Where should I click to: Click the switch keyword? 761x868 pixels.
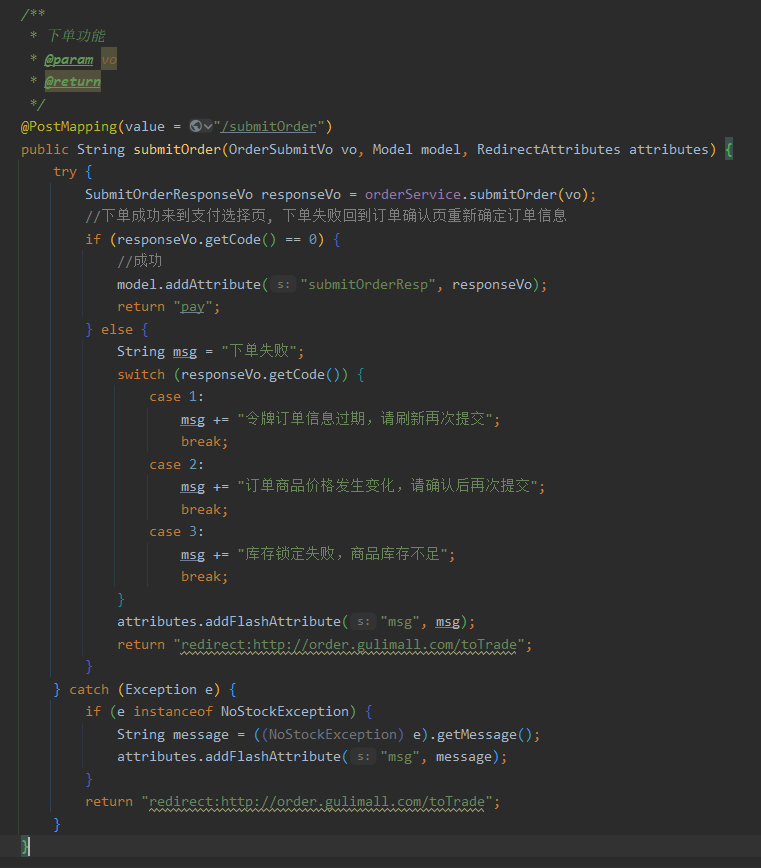tap(141, 375)
